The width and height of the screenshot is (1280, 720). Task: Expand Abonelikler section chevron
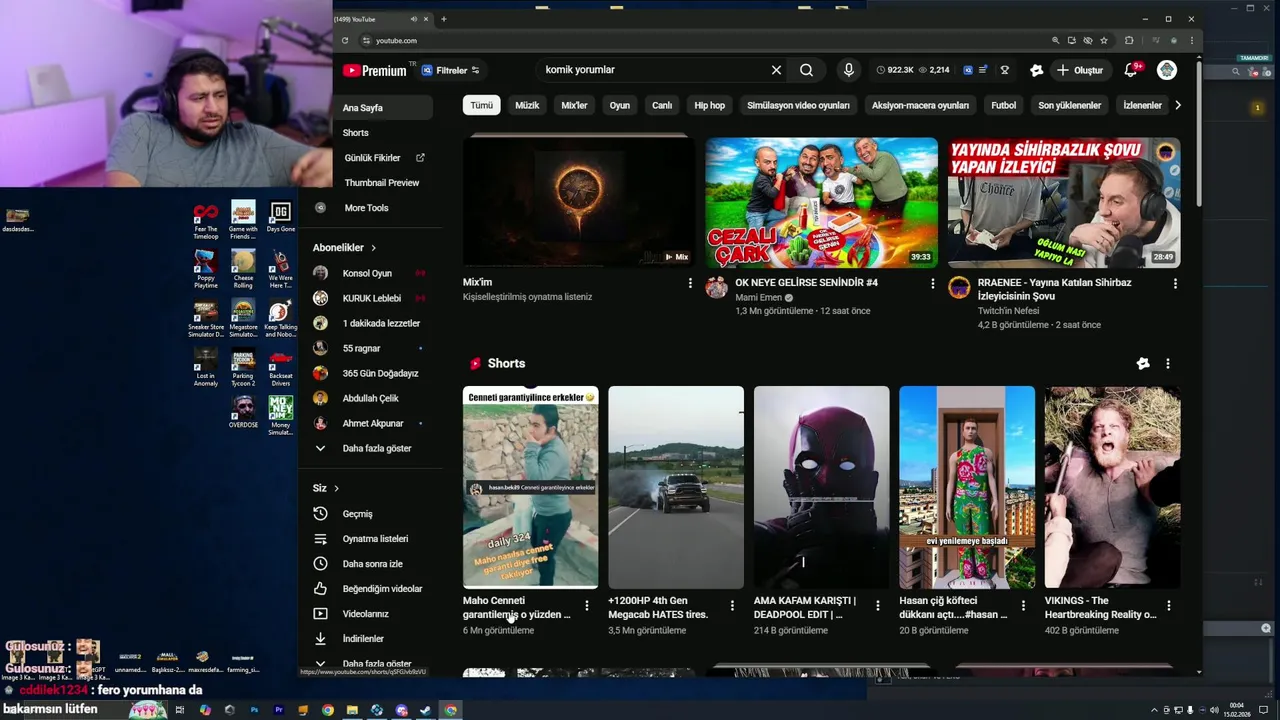coord(374,248)
